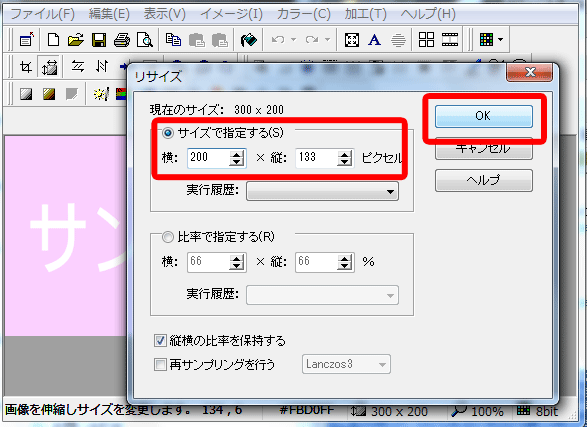Click the brightness sun icon
Image resolution: width=587 pixels, height=427 pixels.
pyautogui.click(x=101, y=94)
